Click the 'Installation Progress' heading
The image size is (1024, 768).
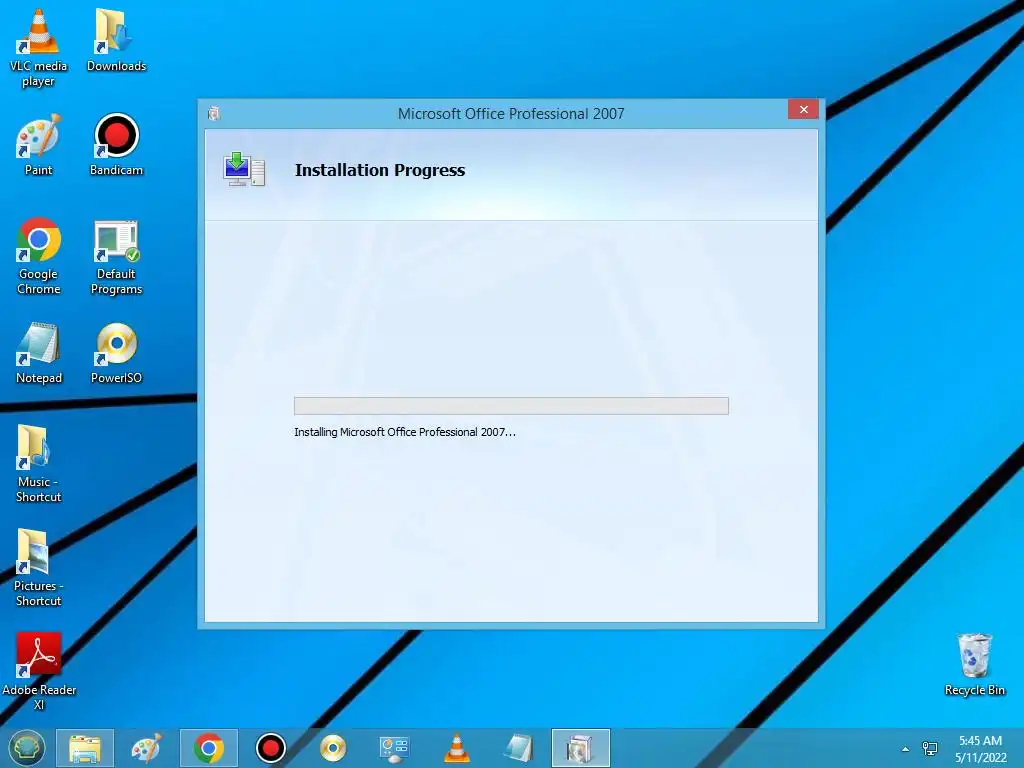pyautogui.click(x=380, y=170)
